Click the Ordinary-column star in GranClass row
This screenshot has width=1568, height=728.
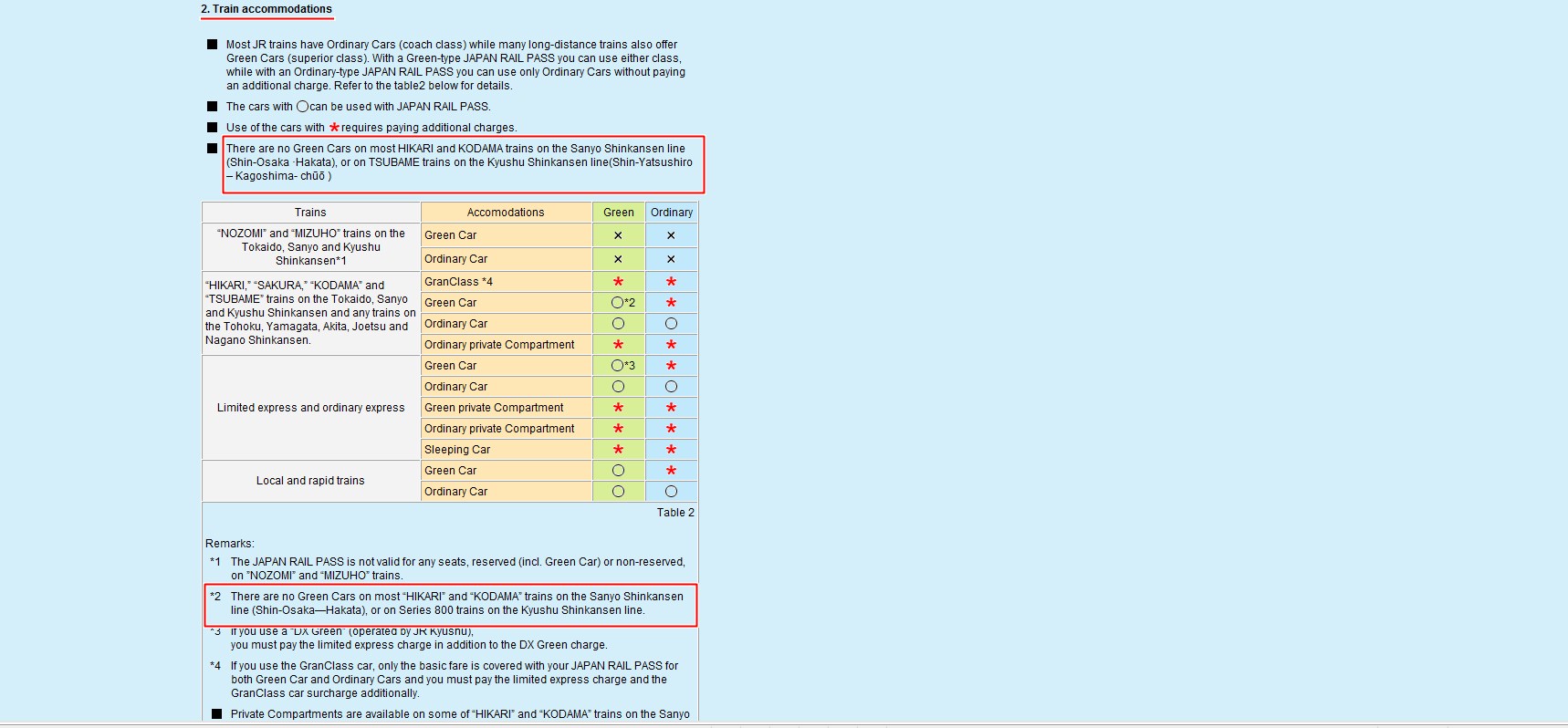671,282
